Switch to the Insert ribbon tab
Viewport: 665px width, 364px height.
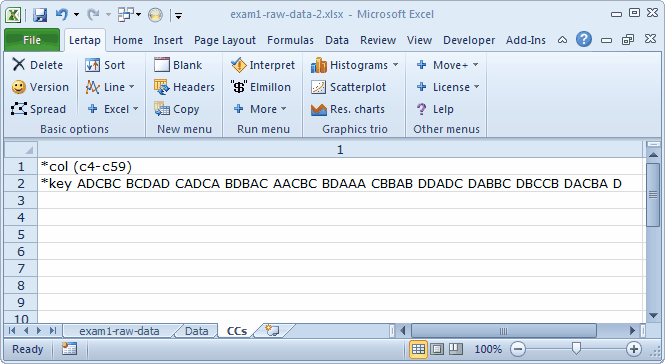(x=168, y=40)
